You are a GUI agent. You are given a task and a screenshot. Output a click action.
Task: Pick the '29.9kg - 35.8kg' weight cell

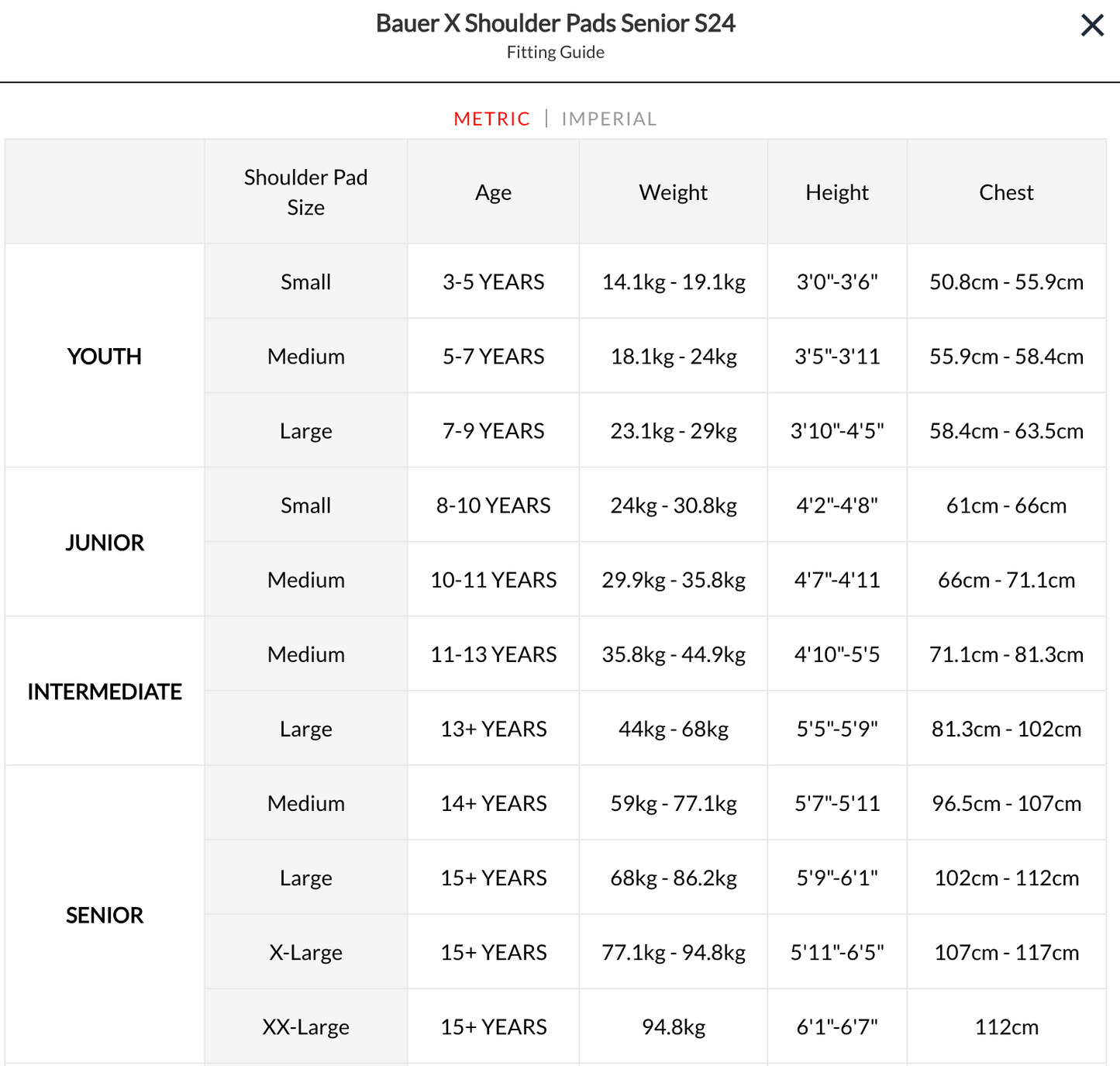point(674,580)
